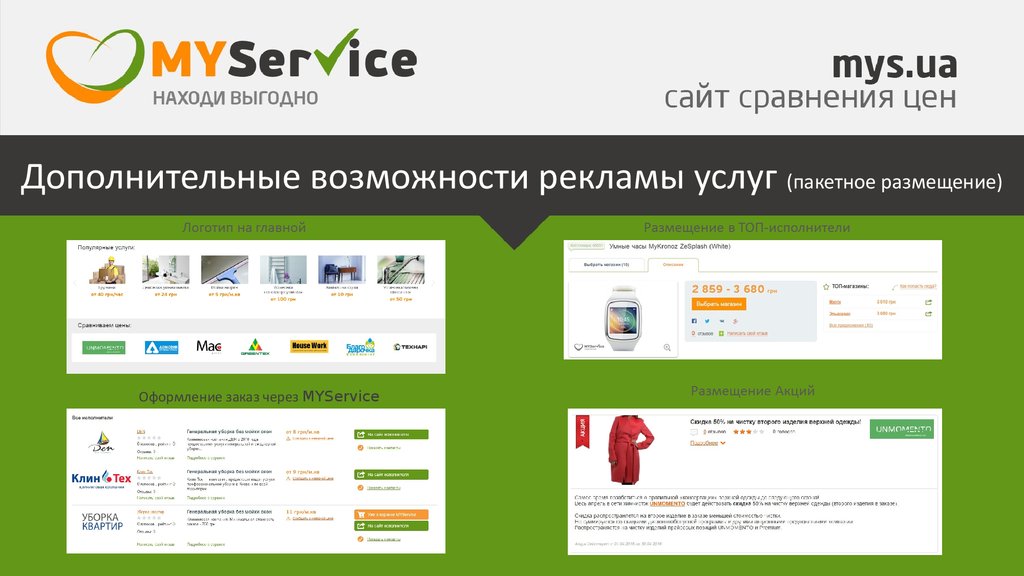Click the House Work yellow logo
Image resolution: width=1024 pixels, height=576 pixels.
310,346
